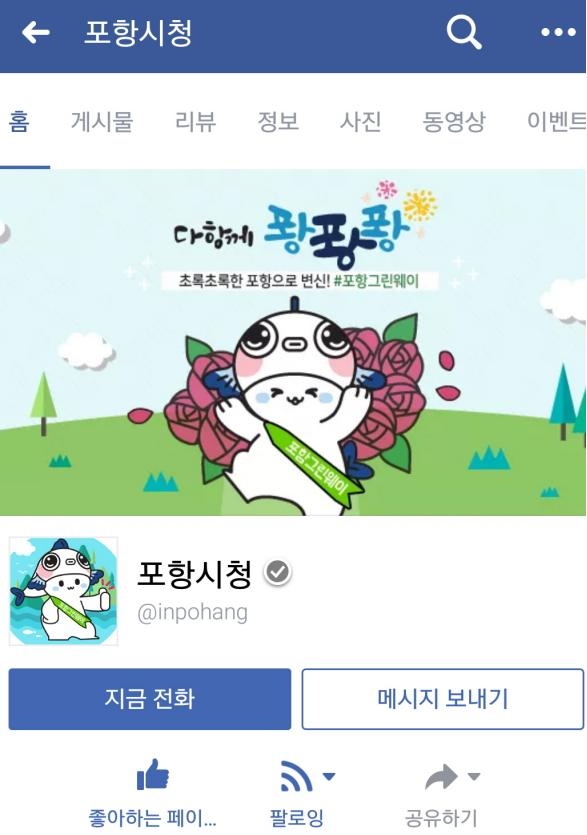The image size is (587, 835).
Task: Select the 사진 tab
Action: point(360,121)
